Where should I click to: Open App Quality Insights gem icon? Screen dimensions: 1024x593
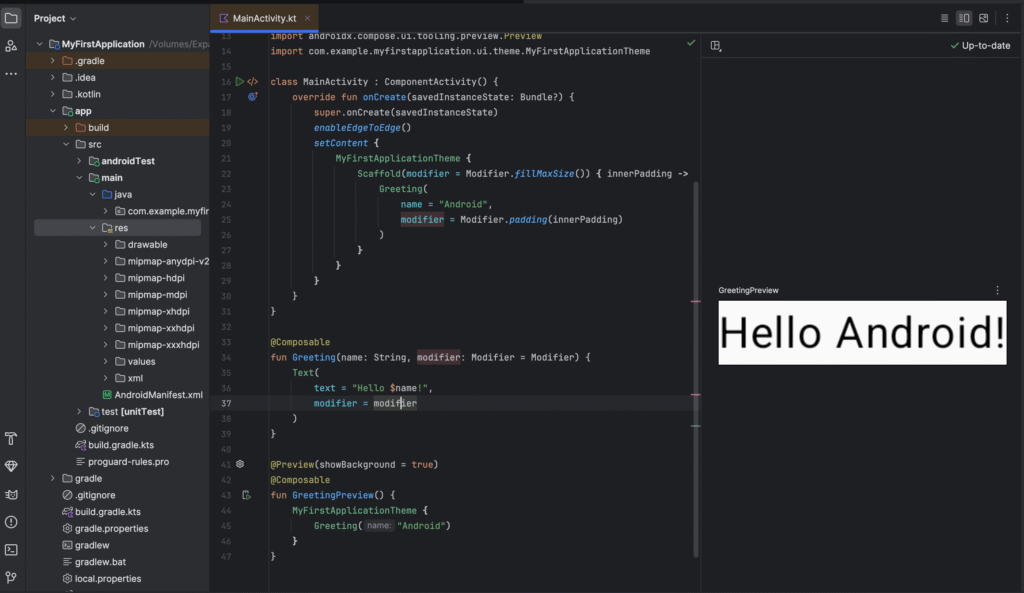pyautogui.click(x=11, y=466)
